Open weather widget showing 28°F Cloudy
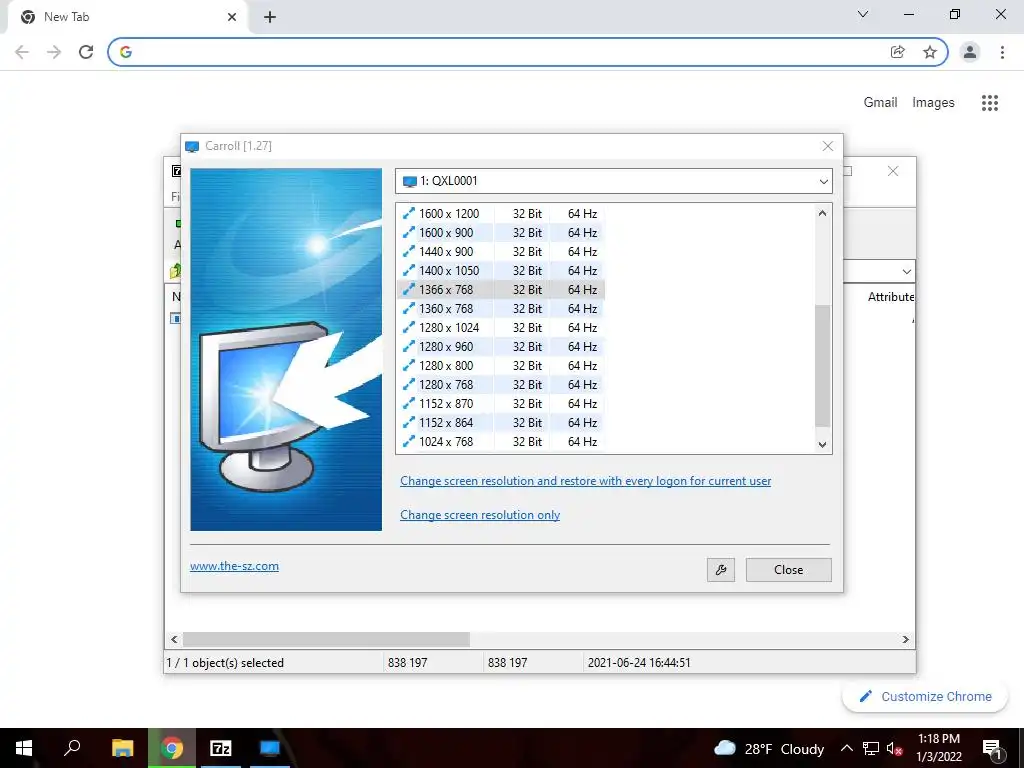1024x768 pixels. click(769, 749)
